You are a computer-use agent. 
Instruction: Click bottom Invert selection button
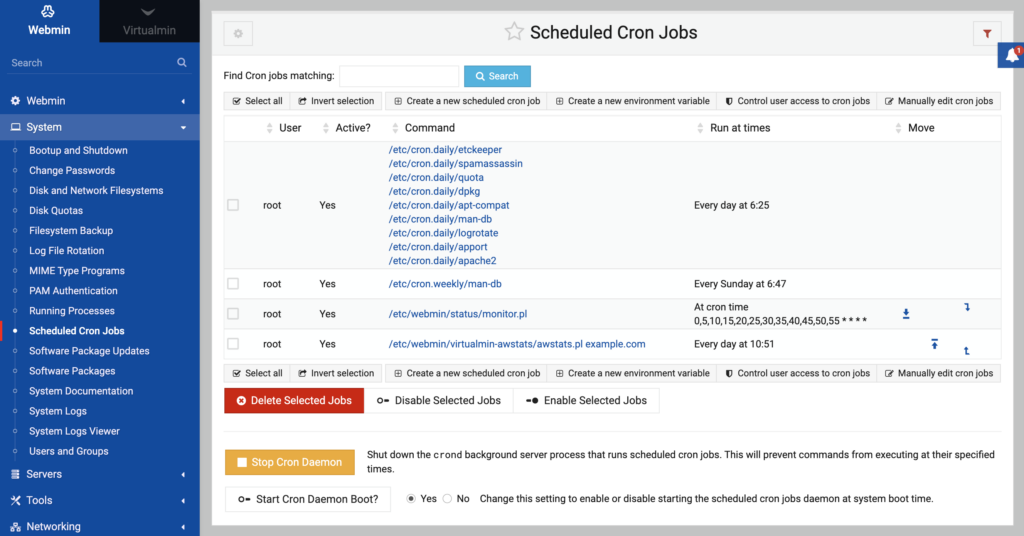[336, 373]
